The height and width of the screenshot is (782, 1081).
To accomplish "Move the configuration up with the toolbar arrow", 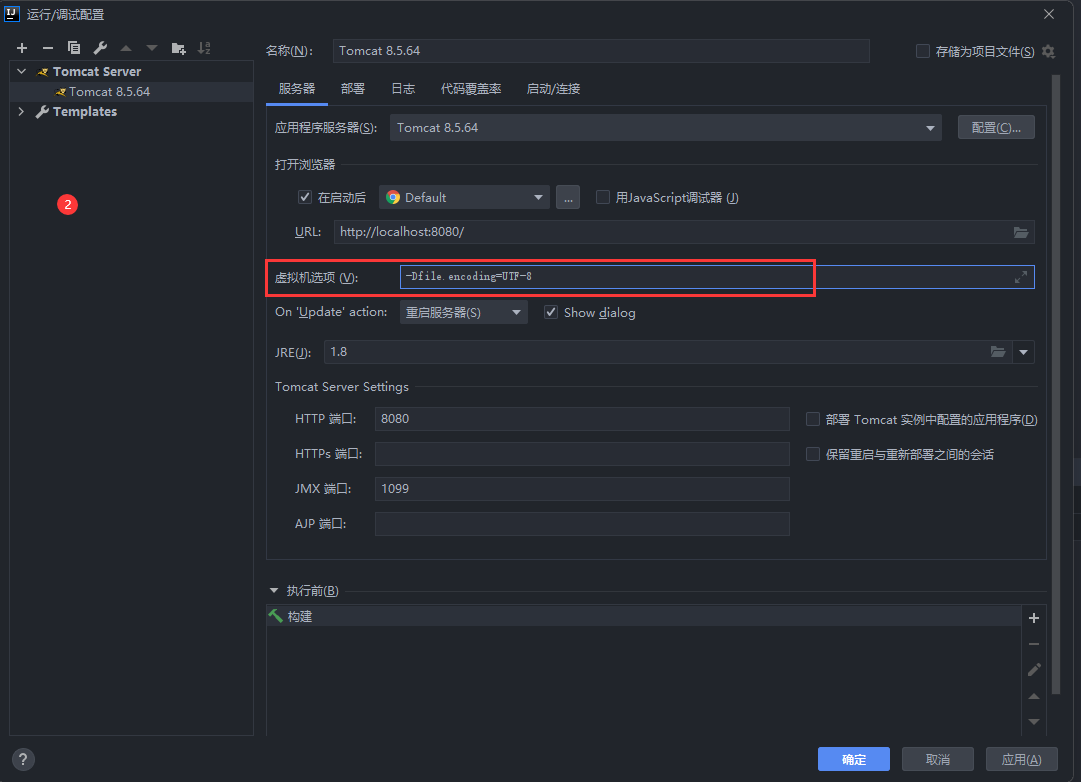I will coord(125,48).
